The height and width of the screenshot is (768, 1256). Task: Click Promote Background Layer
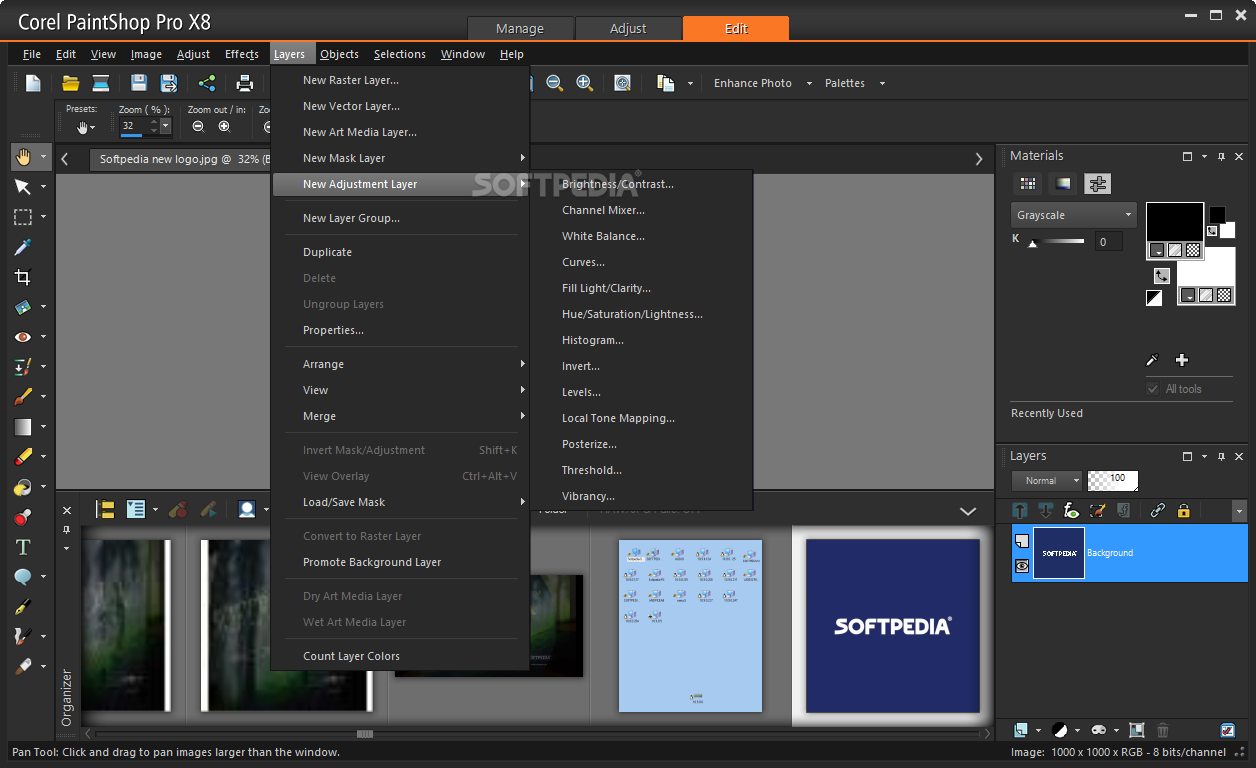coord(372,562)
